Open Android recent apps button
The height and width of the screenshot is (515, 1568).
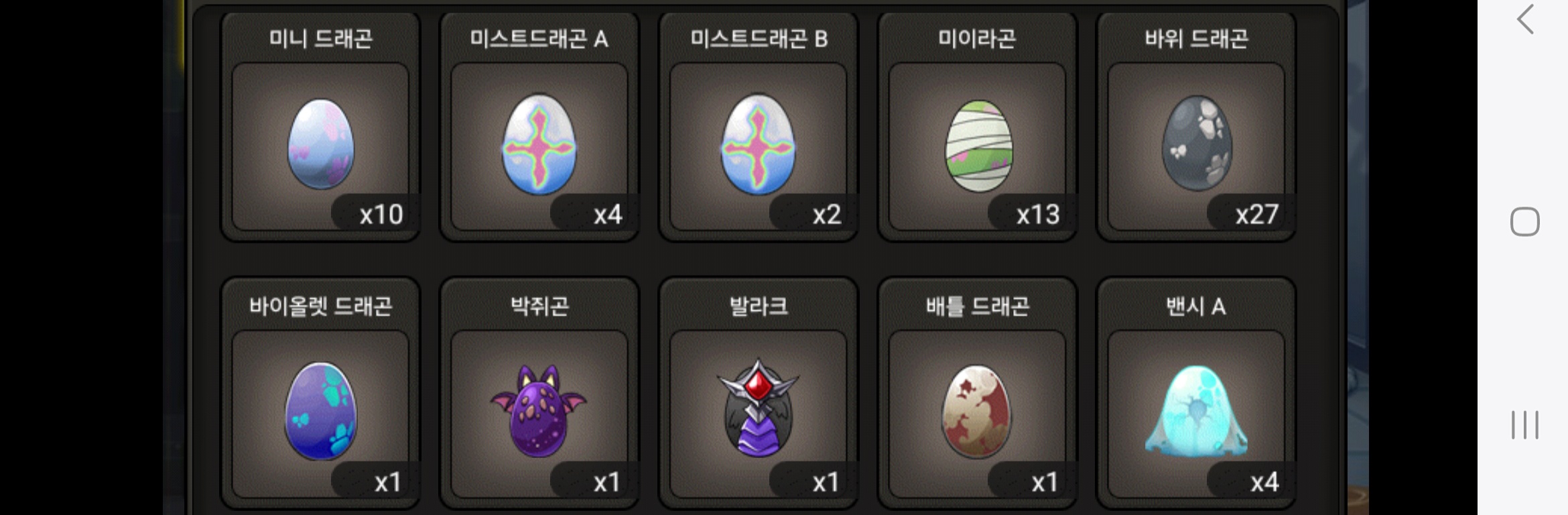pos(1525,425)
